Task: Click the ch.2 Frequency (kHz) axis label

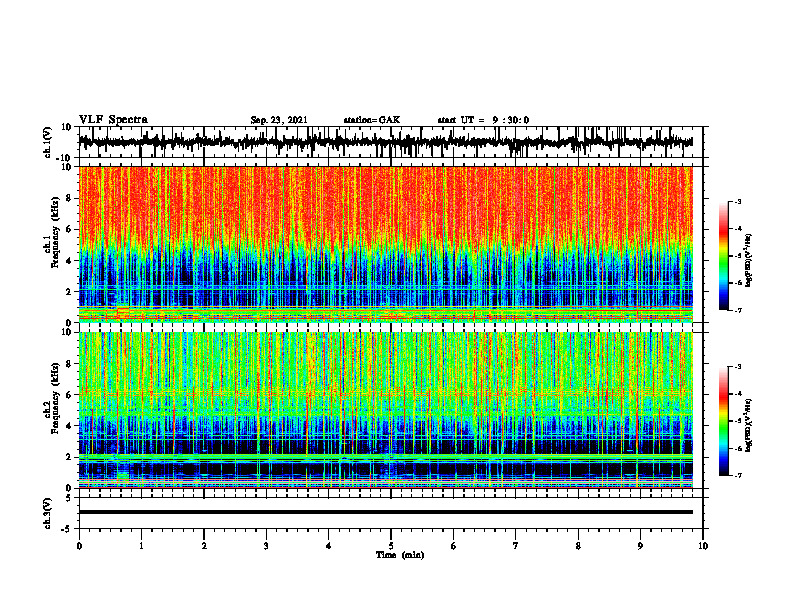Action: [x=51, y=398]
